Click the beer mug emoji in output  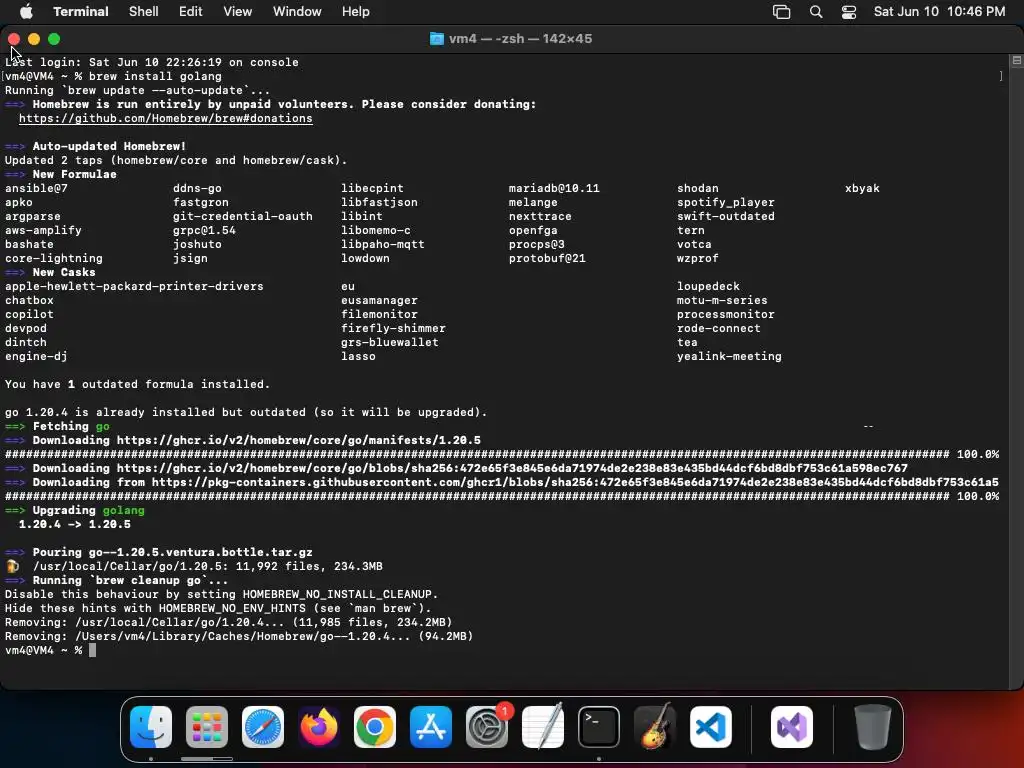pos(12,566)
